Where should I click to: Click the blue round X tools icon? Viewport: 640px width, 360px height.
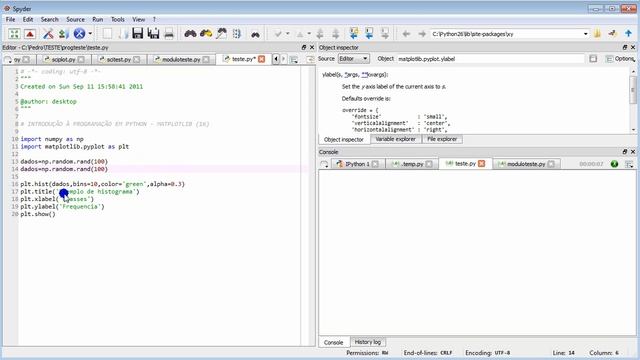[x=79, y=34]
